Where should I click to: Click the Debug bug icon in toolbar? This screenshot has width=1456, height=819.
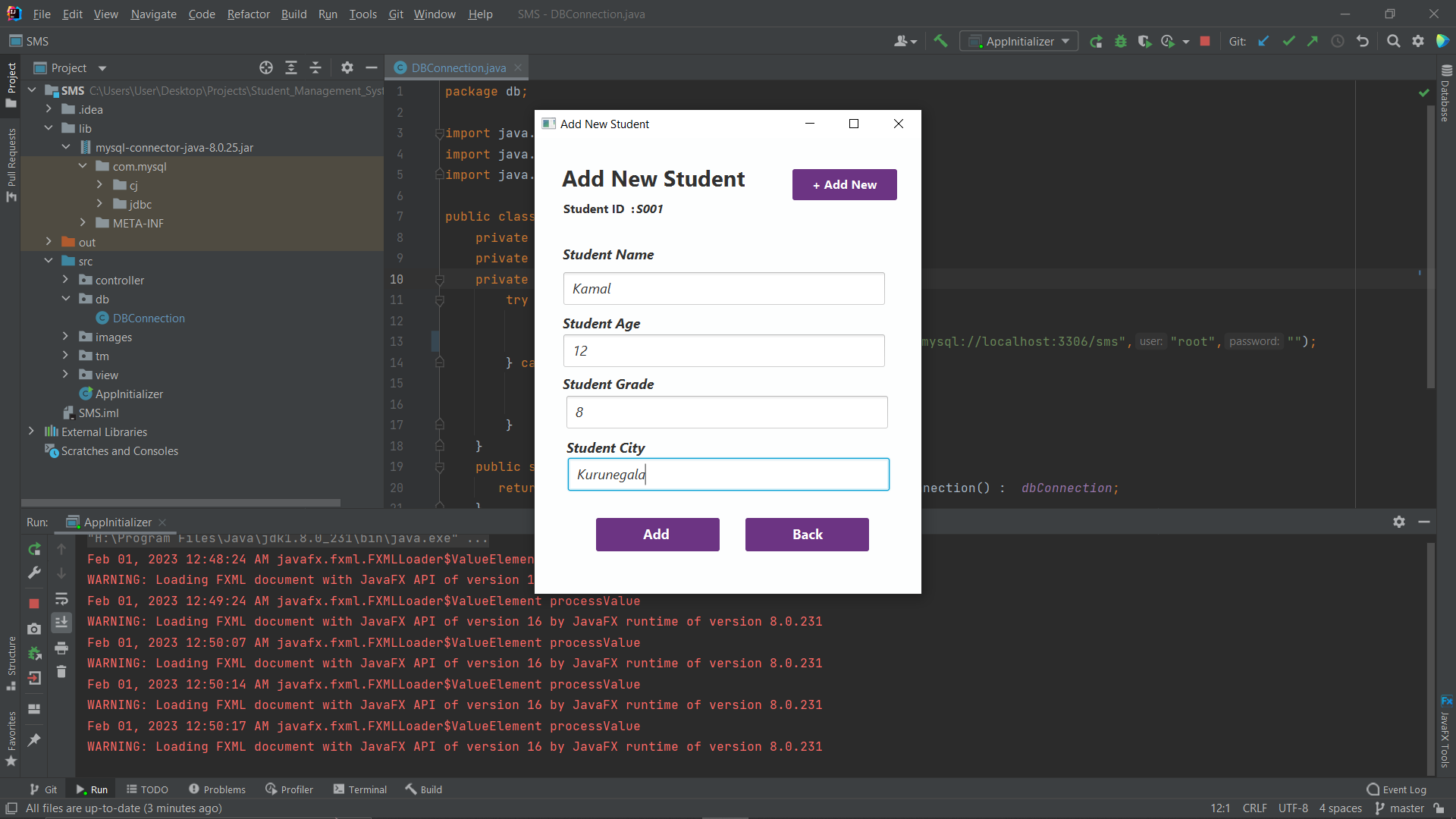[x=1120, y=41]
